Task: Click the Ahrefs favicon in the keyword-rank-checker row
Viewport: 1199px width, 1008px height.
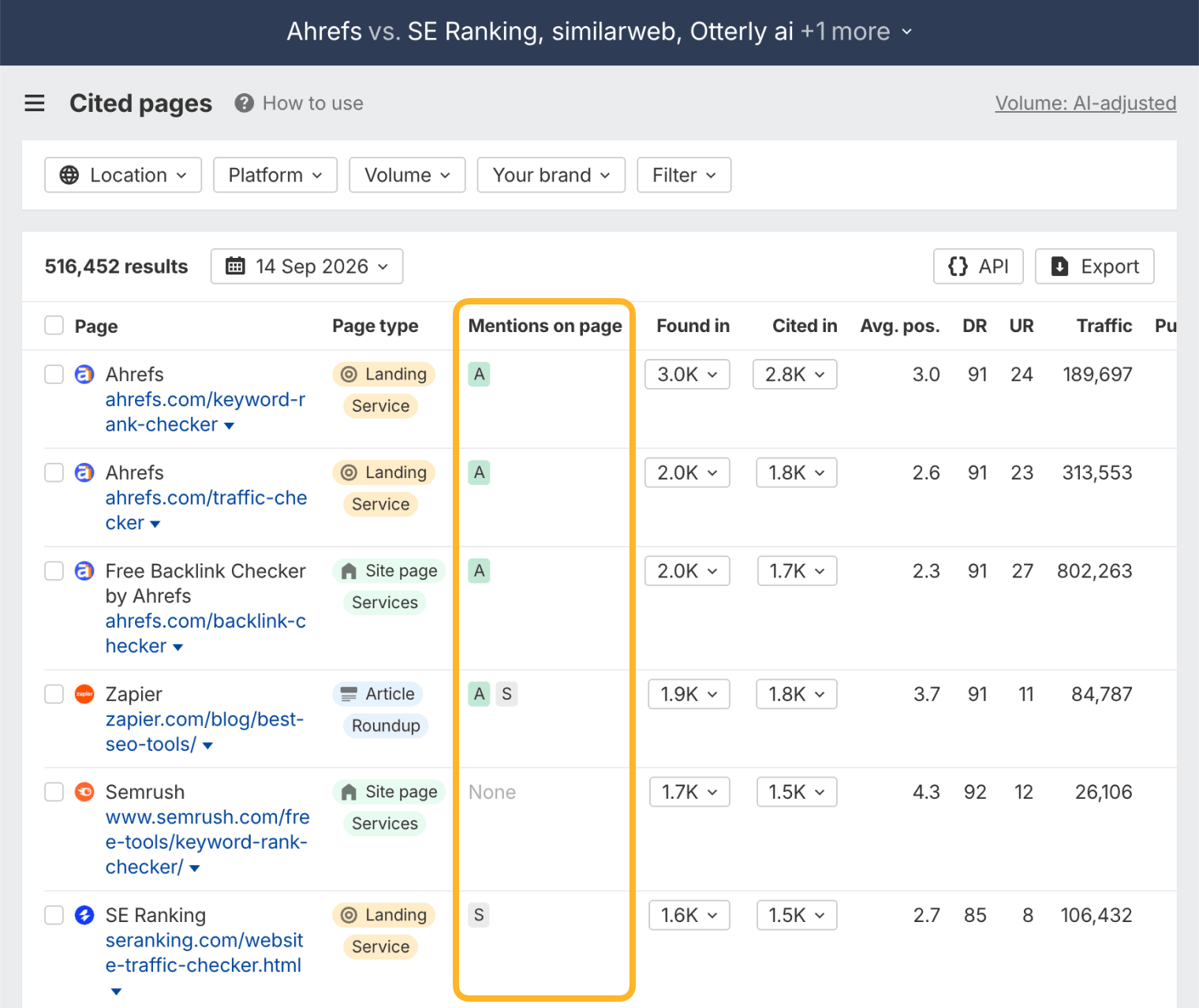Action: (84, 374)
